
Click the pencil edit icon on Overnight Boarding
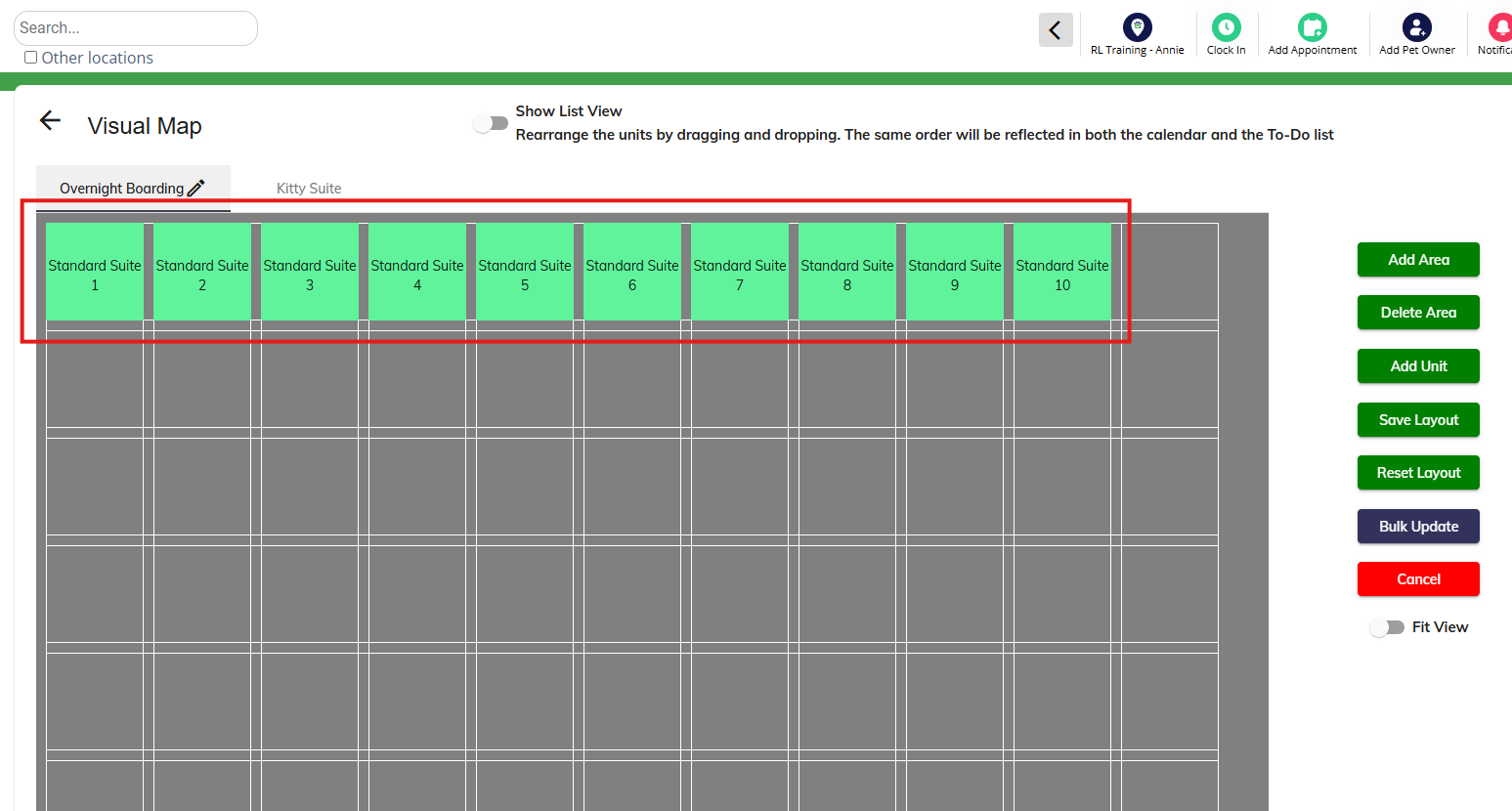195,188
